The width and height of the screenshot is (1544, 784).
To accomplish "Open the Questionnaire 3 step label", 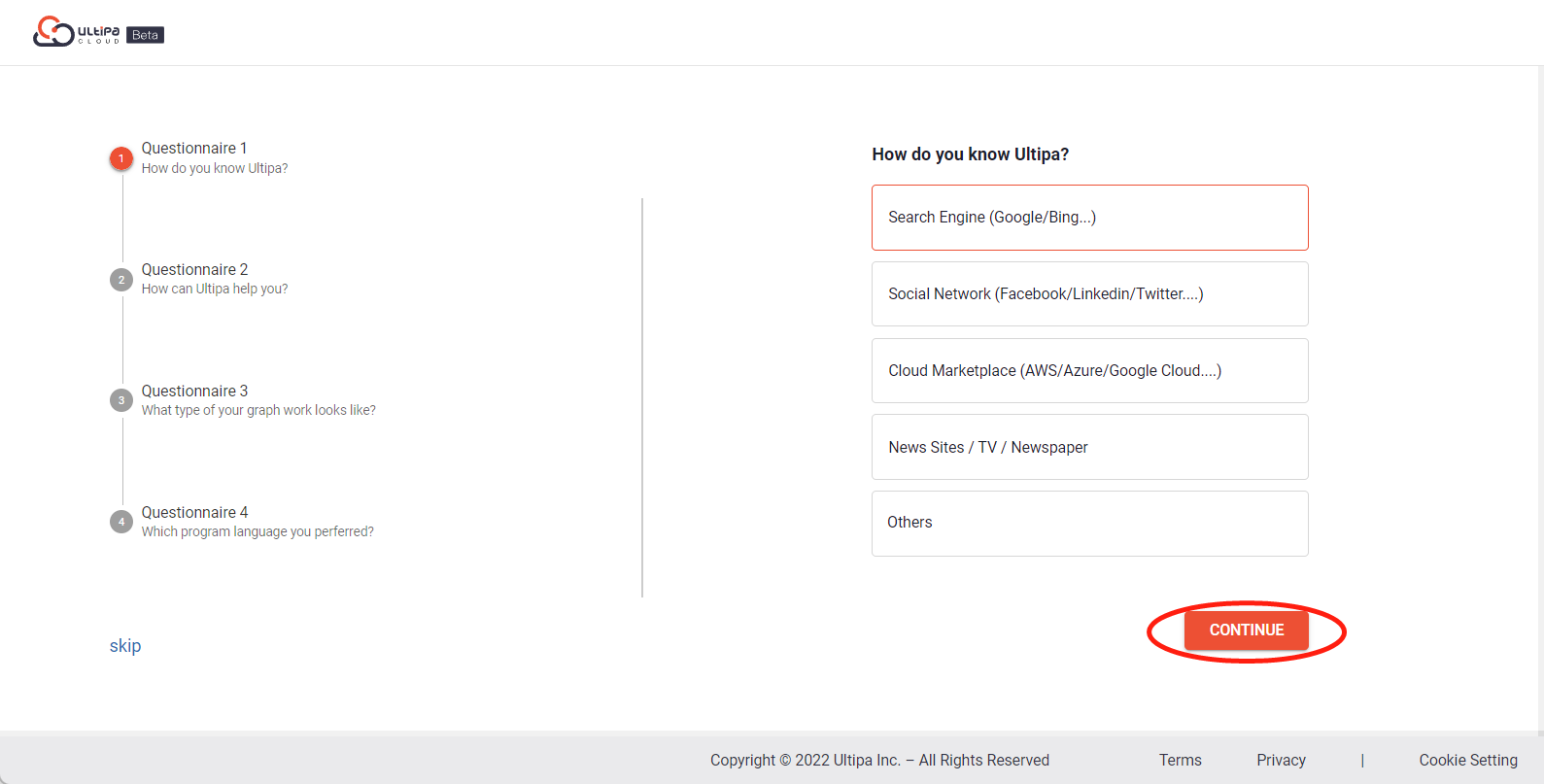I will pos(194,391).
